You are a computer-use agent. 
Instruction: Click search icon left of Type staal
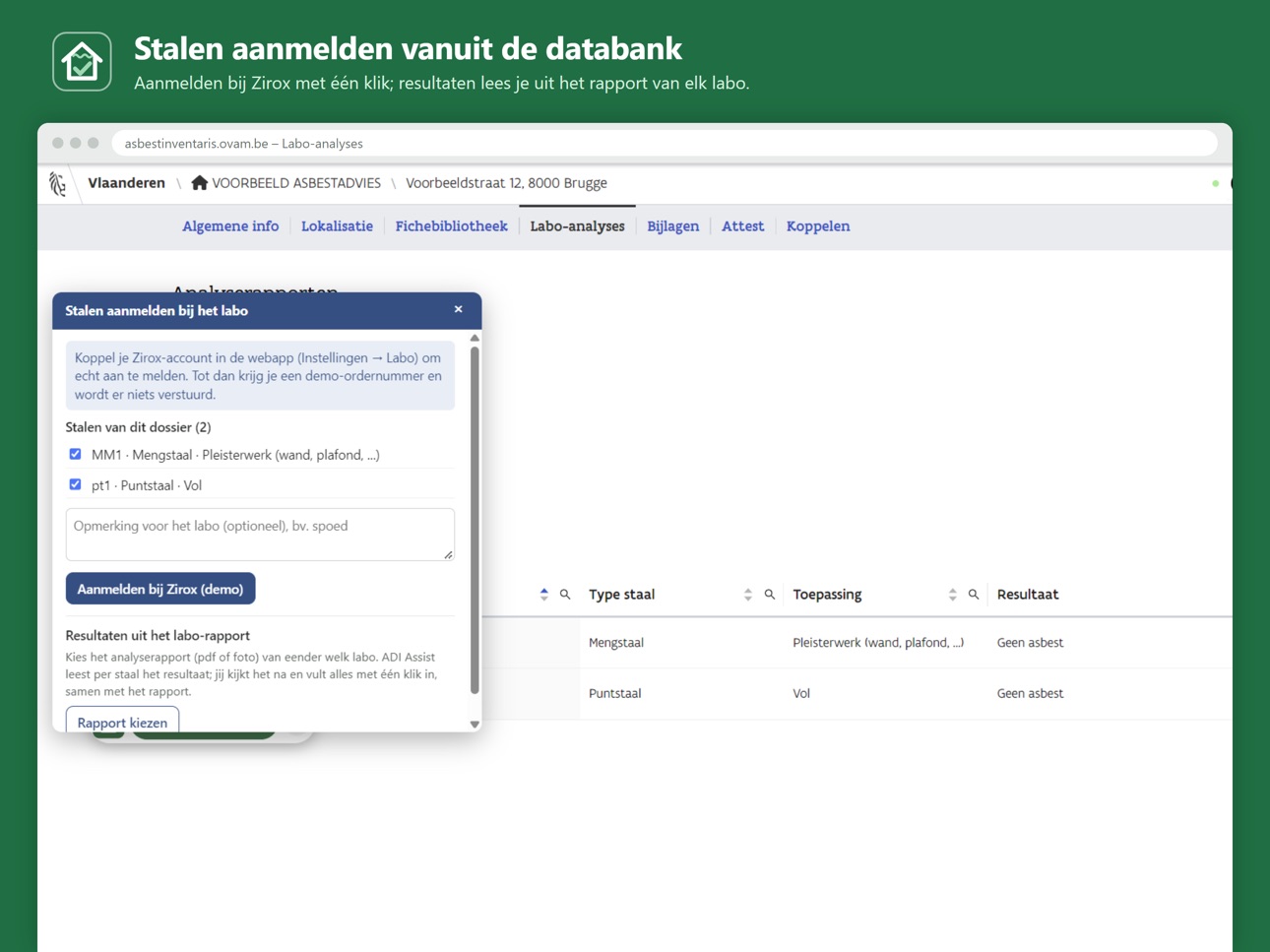click(x=565, y=595)
